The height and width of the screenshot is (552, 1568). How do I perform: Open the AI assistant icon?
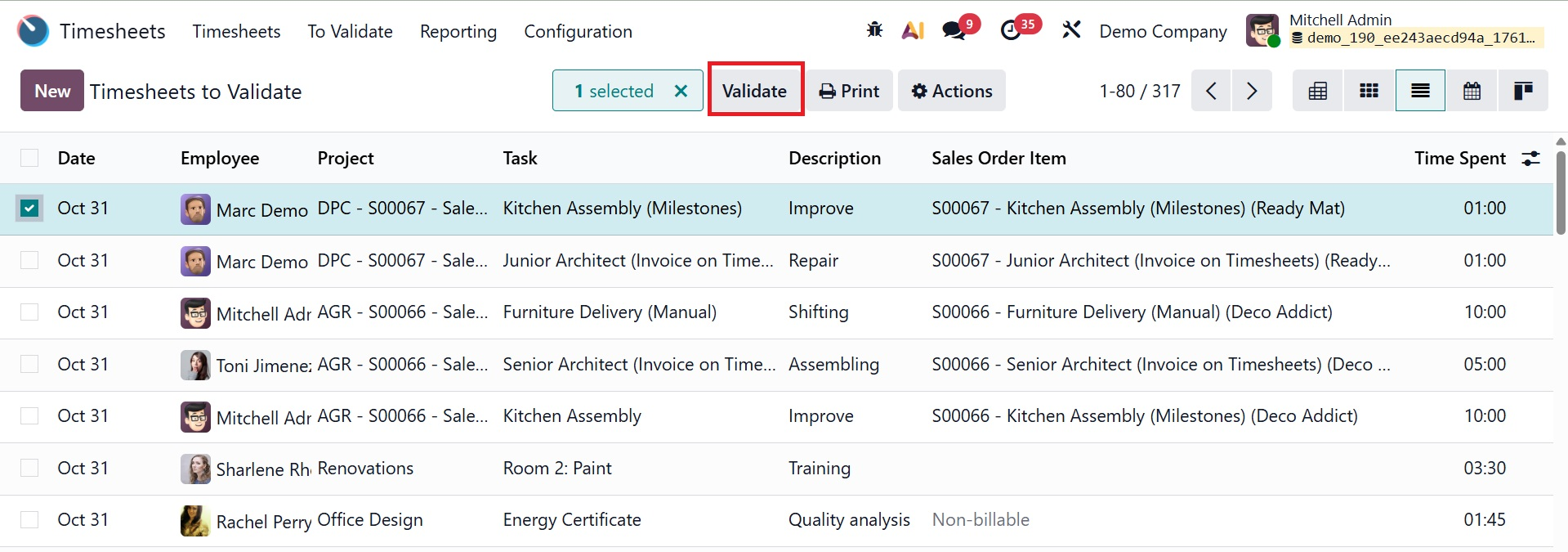click(913, 30)
